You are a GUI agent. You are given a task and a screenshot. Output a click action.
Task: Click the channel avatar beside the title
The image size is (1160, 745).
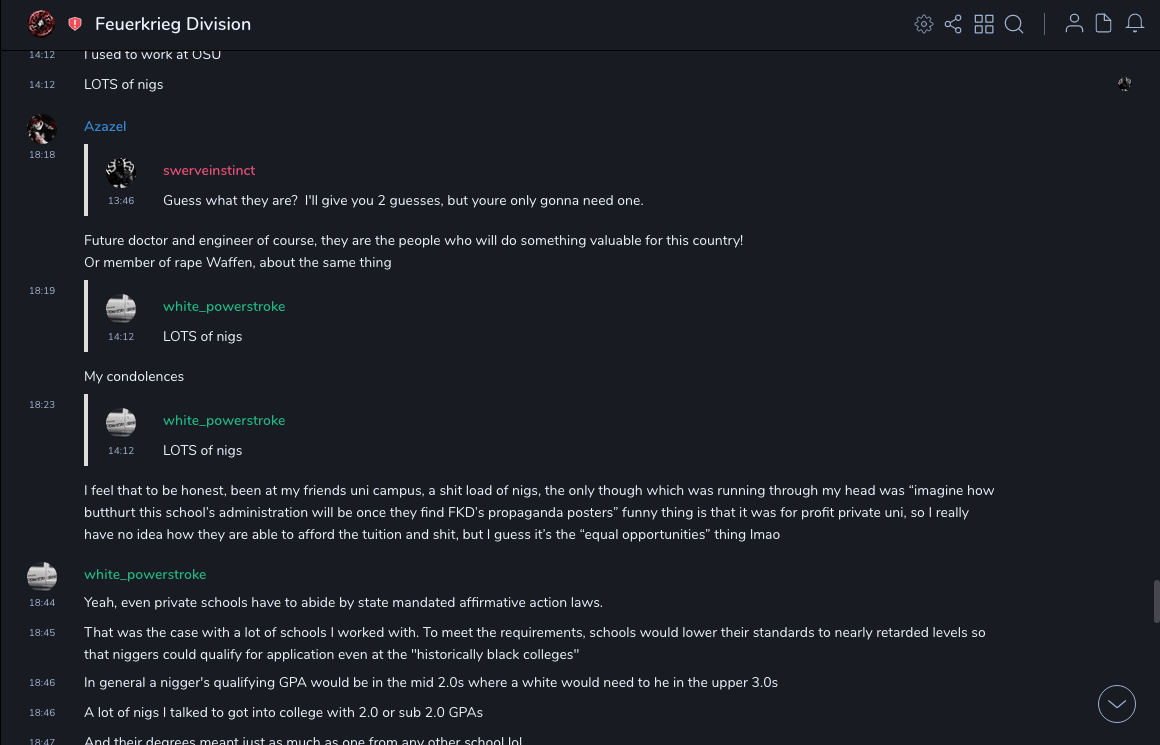41,24
